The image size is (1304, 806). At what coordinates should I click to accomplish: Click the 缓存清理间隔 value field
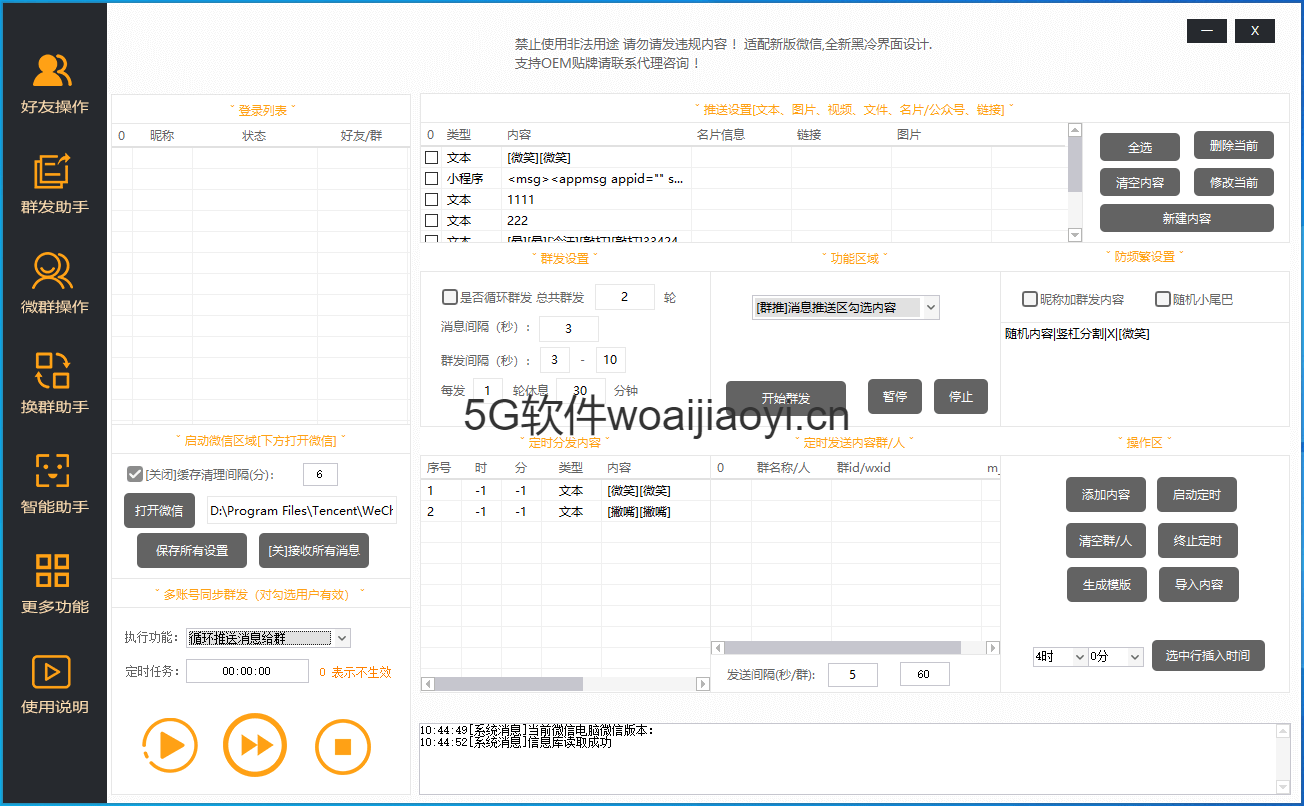tap(320, 475)
